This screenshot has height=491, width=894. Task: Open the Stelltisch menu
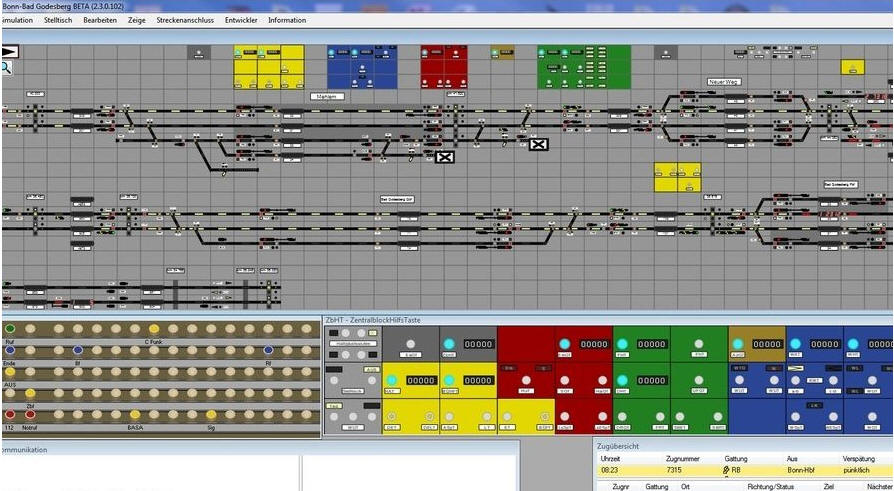(x=58, y=20)
